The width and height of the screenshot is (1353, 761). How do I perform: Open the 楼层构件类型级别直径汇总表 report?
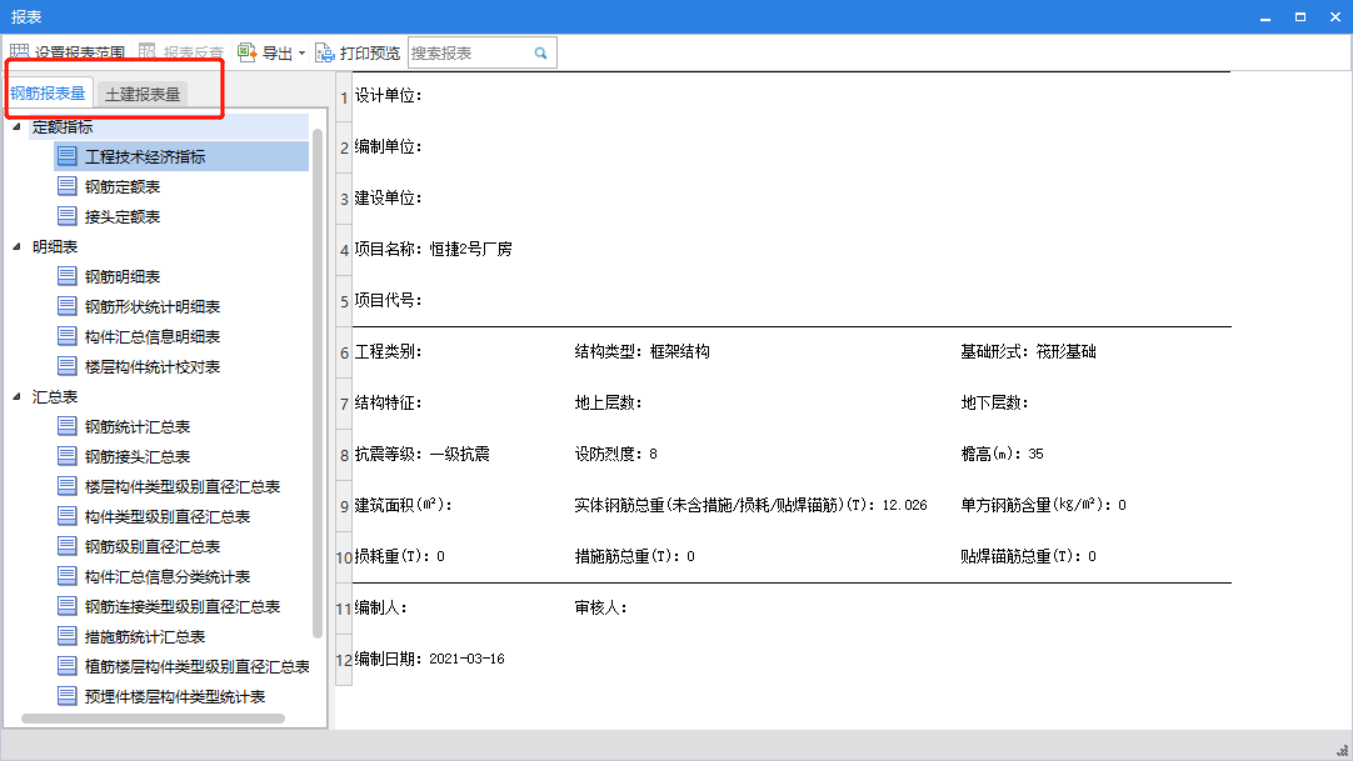click(x=183, y=487)
